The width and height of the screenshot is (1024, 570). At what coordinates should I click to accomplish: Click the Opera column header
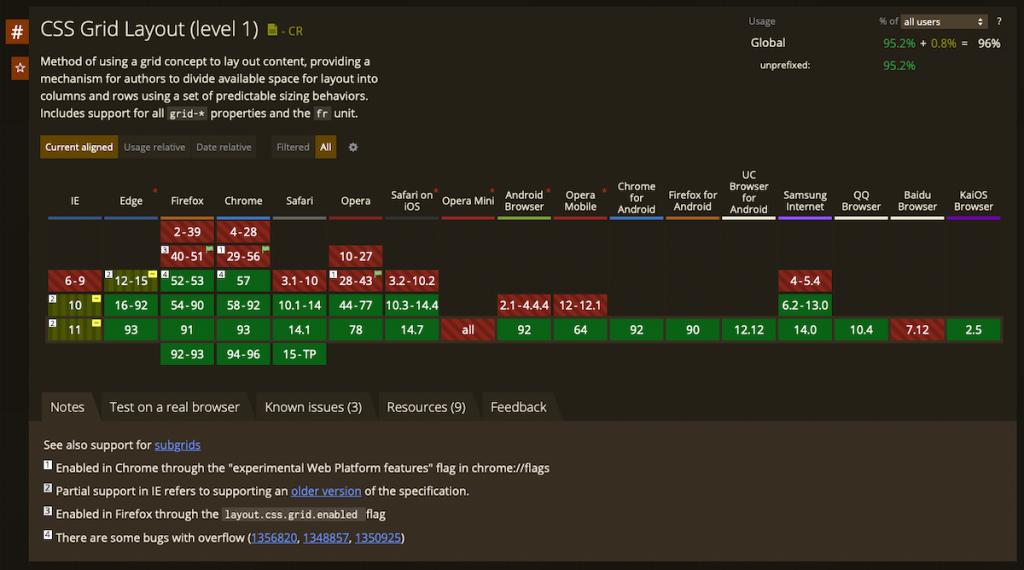click(356, 201)
